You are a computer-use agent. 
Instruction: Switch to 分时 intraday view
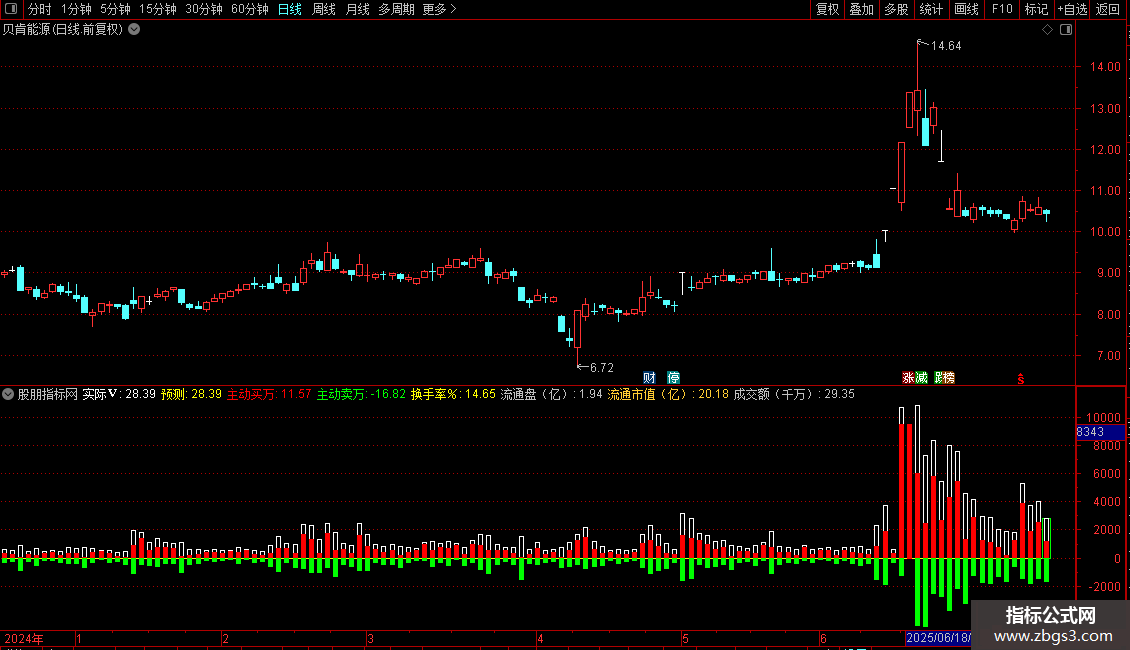point(40,9)
